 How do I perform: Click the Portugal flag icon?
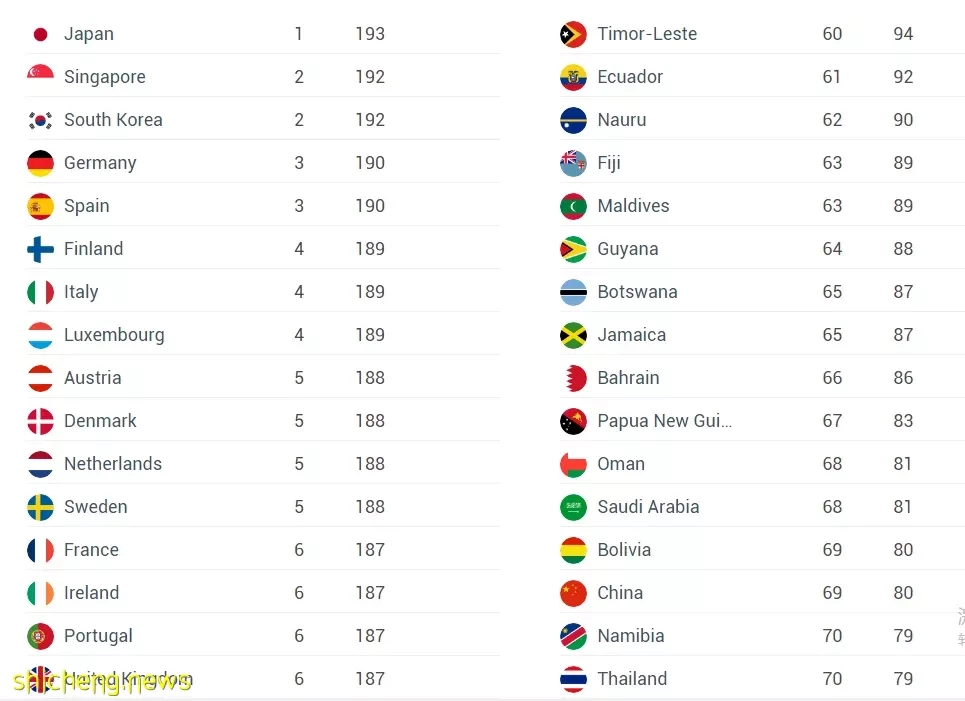(41, 636)
